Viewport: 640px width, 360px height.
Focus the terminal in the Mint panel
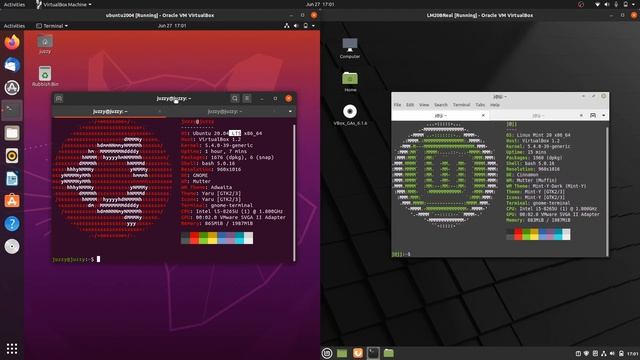pos(373,353)
